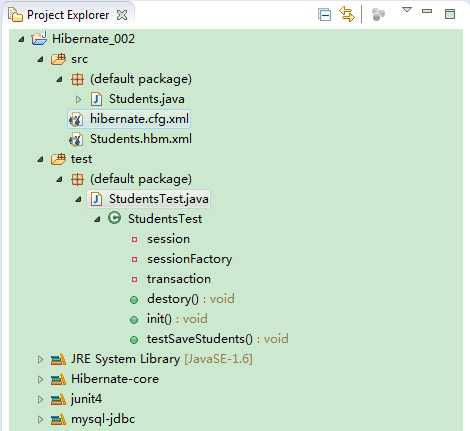Click the Collapse All toolbar icon

click(x=324, y=15)
